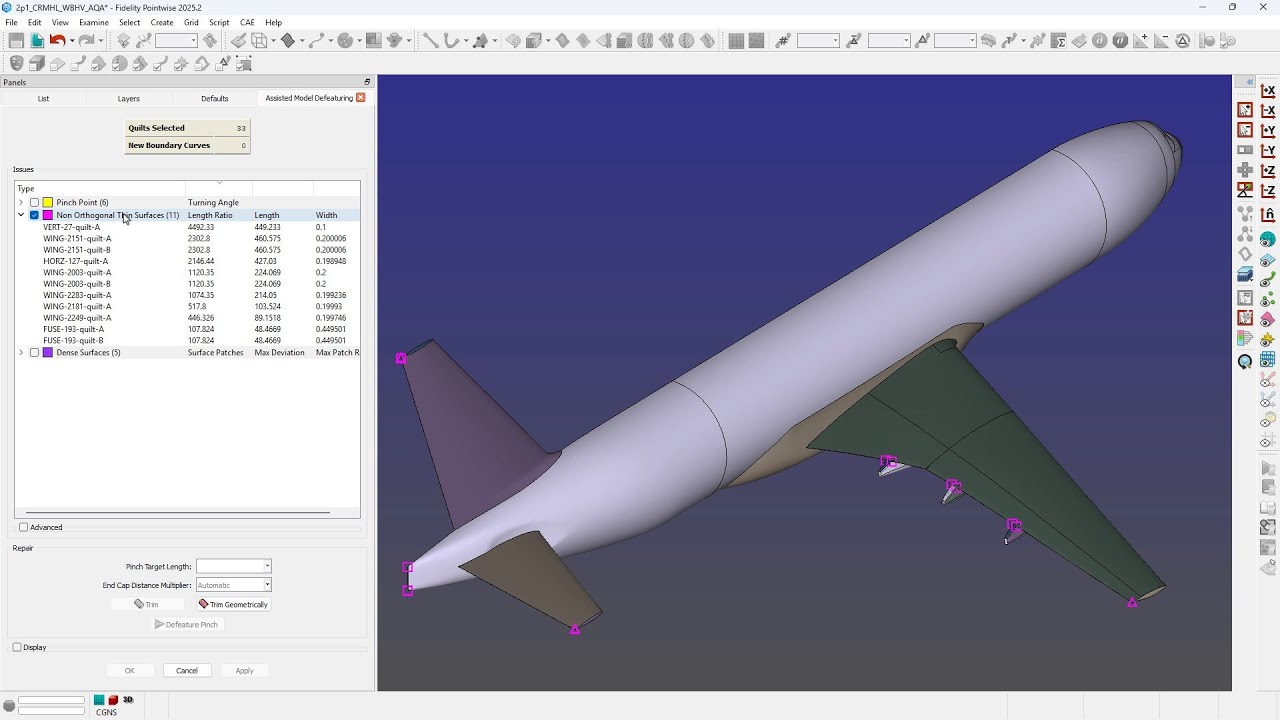Image resolution: width=1280 pixels, height=720 pixels.
Task: Check the Dense Surfaces issue checkbox
Action: [34, 353]
